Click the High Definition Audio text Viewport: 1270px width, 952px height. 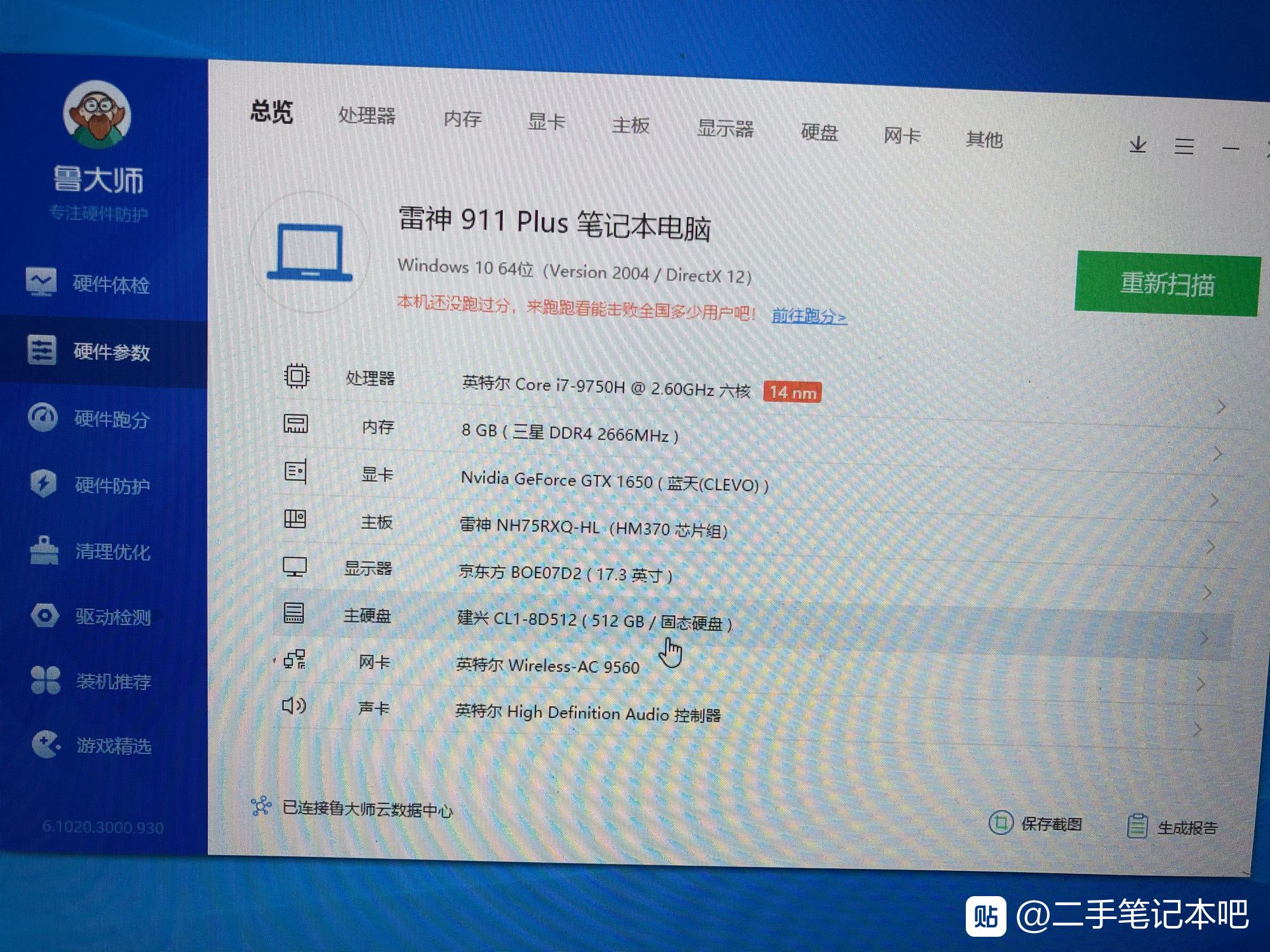point(588,713)
